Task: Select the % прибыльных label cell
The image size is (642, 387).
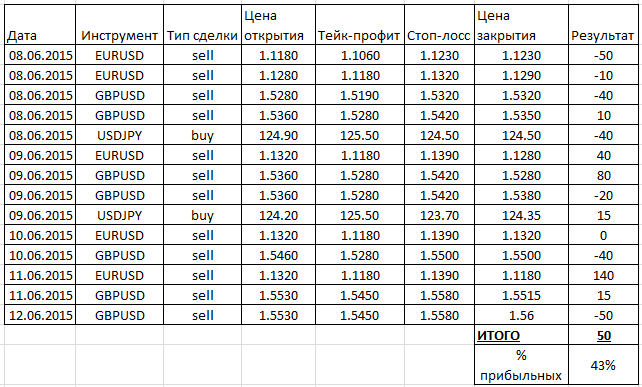Action: 521,365
